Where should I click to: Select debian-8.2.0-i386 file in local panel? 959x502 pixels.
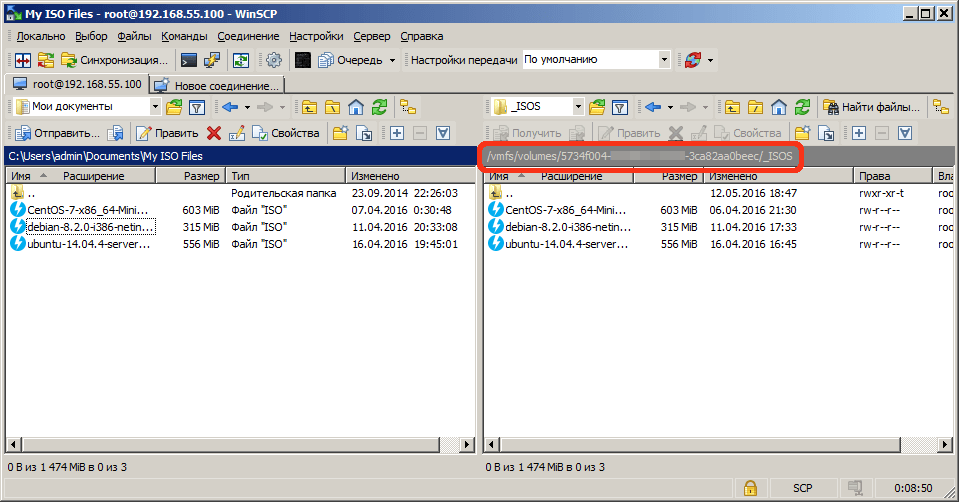coord(83,227)
